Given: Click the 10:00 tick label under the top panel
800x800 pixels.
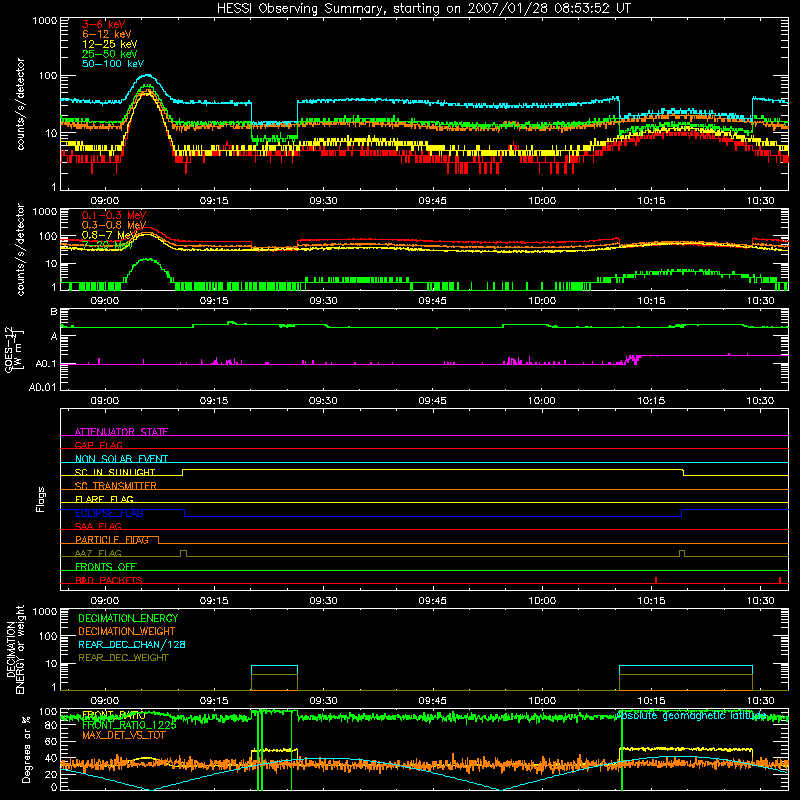Looking at the screenshot, I should coord(542,201).
